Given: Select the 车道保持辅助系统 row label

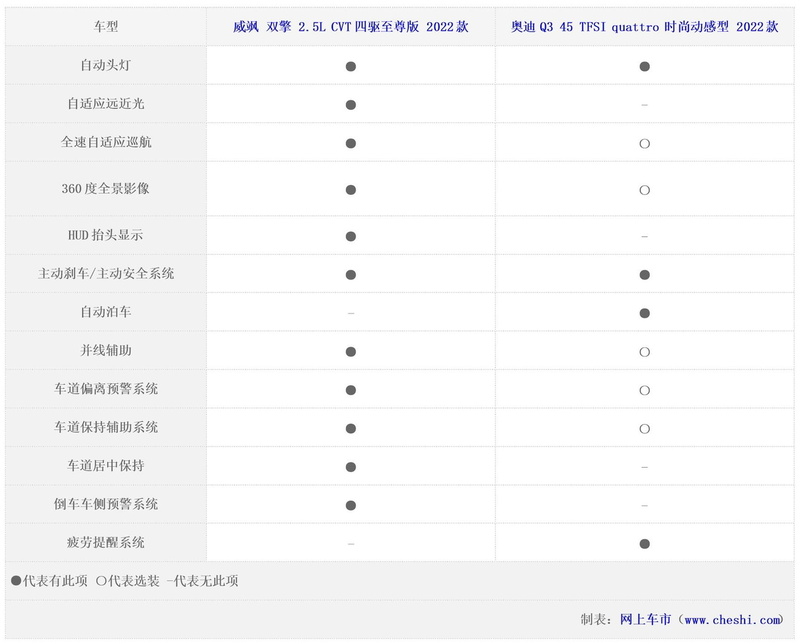Looking at the screenshot, I should pyautogui.click(x=106, y=428).
